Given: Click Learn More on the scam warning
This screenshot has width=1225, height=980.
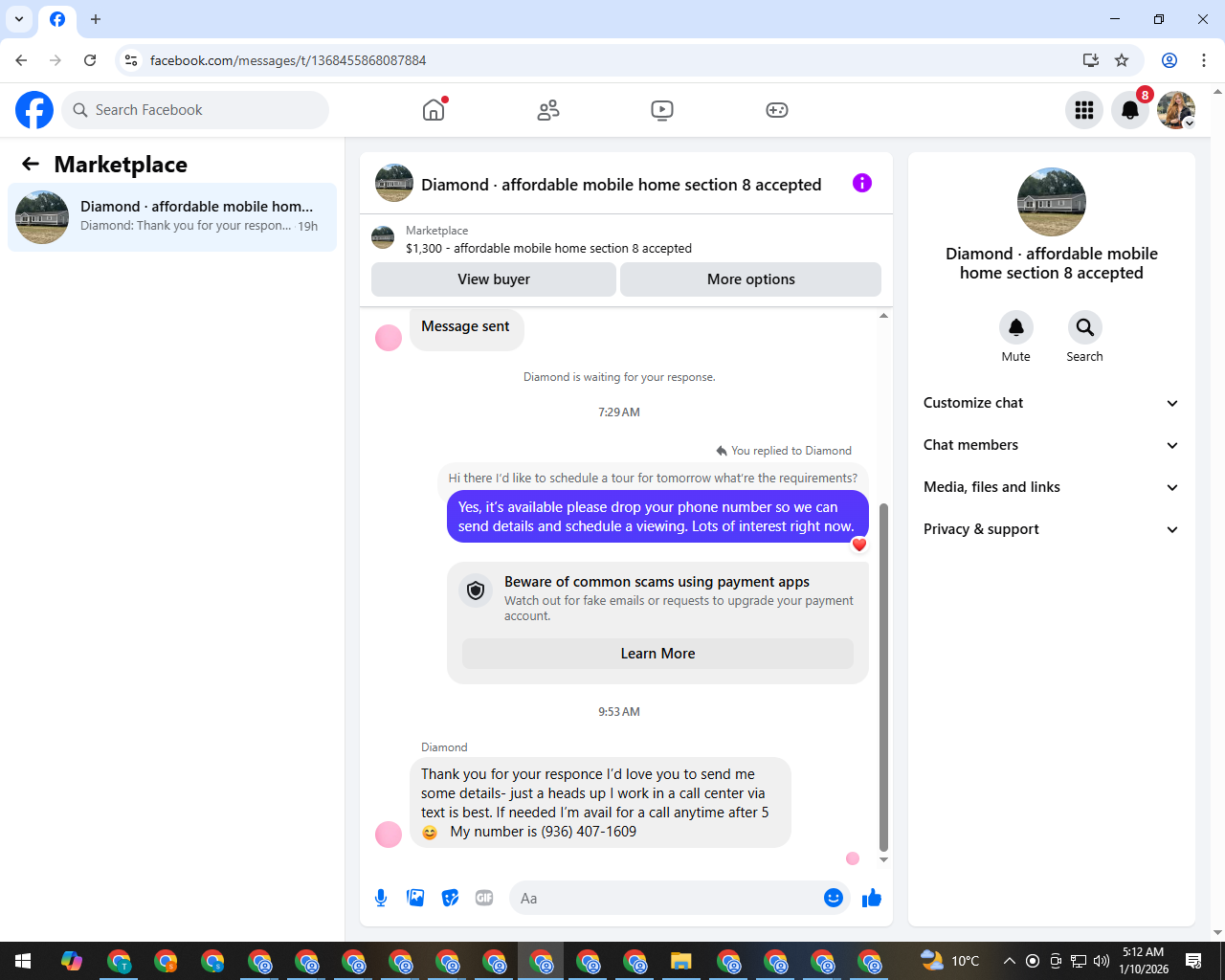Looking at the screenshot, I should point(657,654).
